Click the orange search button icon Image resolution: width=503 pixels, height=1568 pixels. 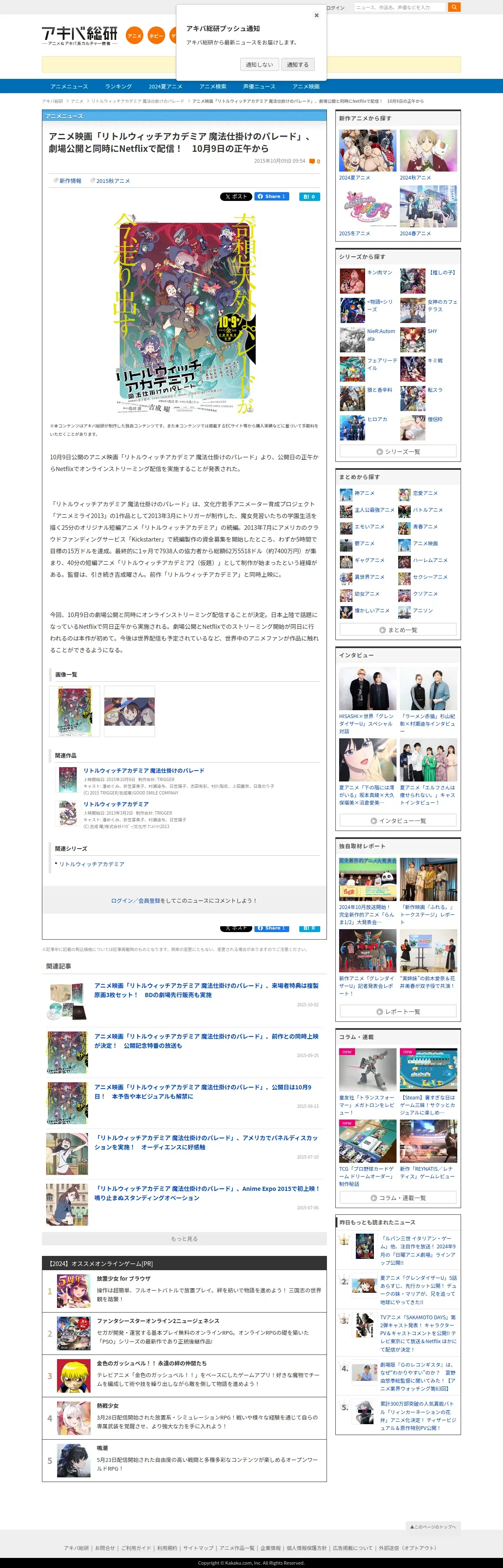coord(454,7)
